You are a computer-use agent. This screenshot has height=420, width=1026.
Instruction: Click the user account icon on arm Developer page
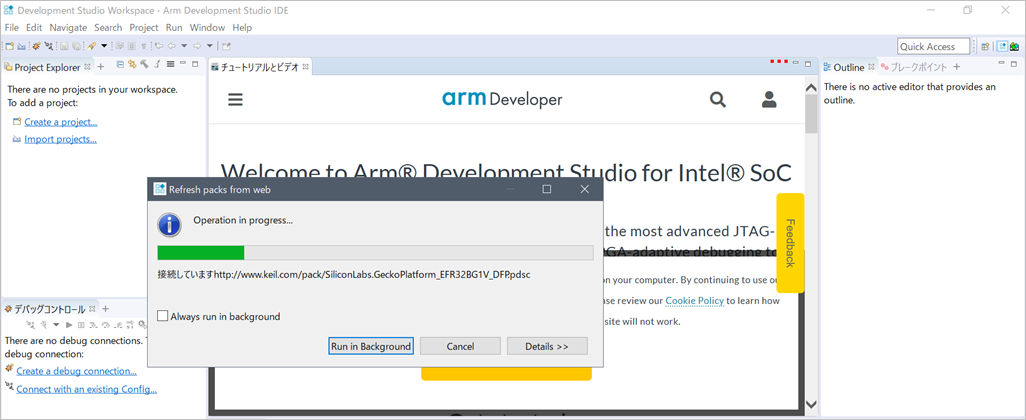click(770, 99)
